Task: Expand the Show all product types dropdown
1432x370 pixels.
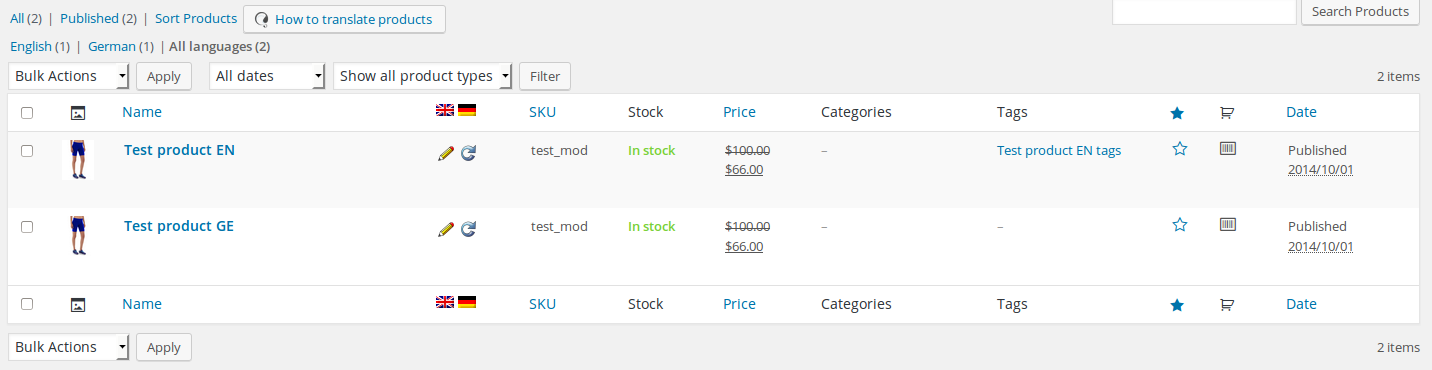Action: pos(423,76)
